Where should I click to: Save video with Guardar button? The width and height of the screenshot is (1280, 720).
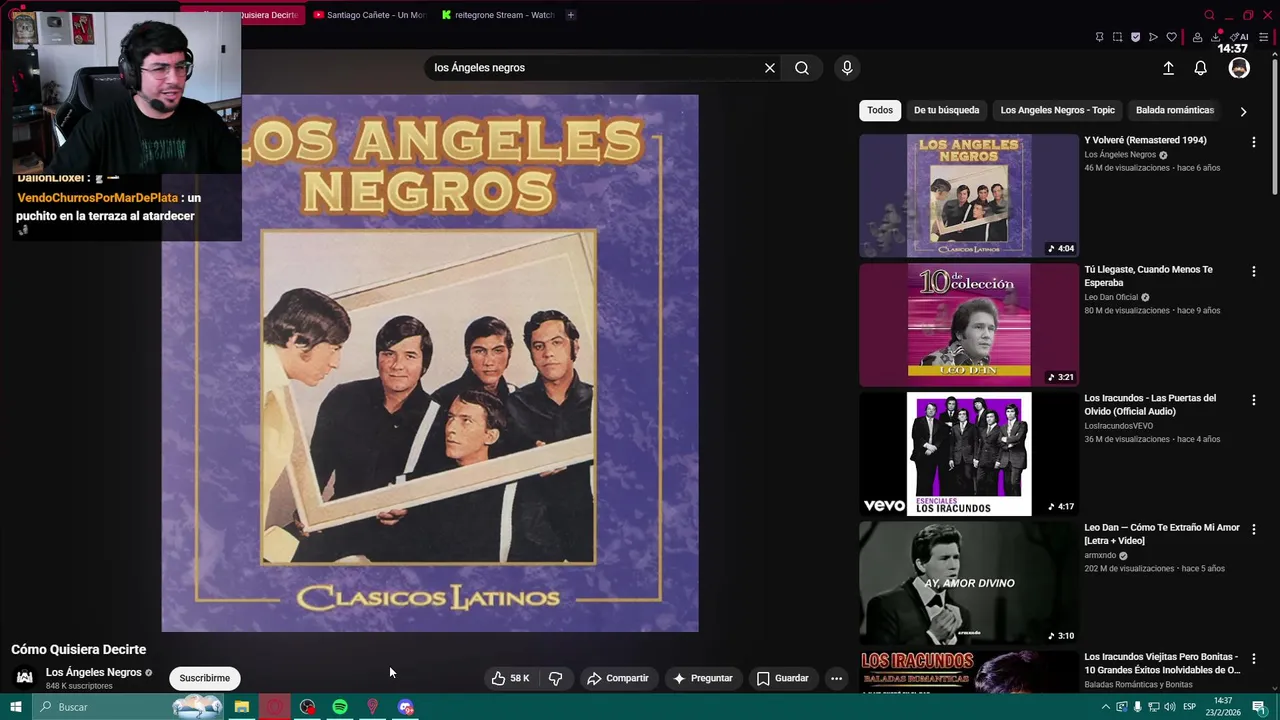(x=783, y=678)
